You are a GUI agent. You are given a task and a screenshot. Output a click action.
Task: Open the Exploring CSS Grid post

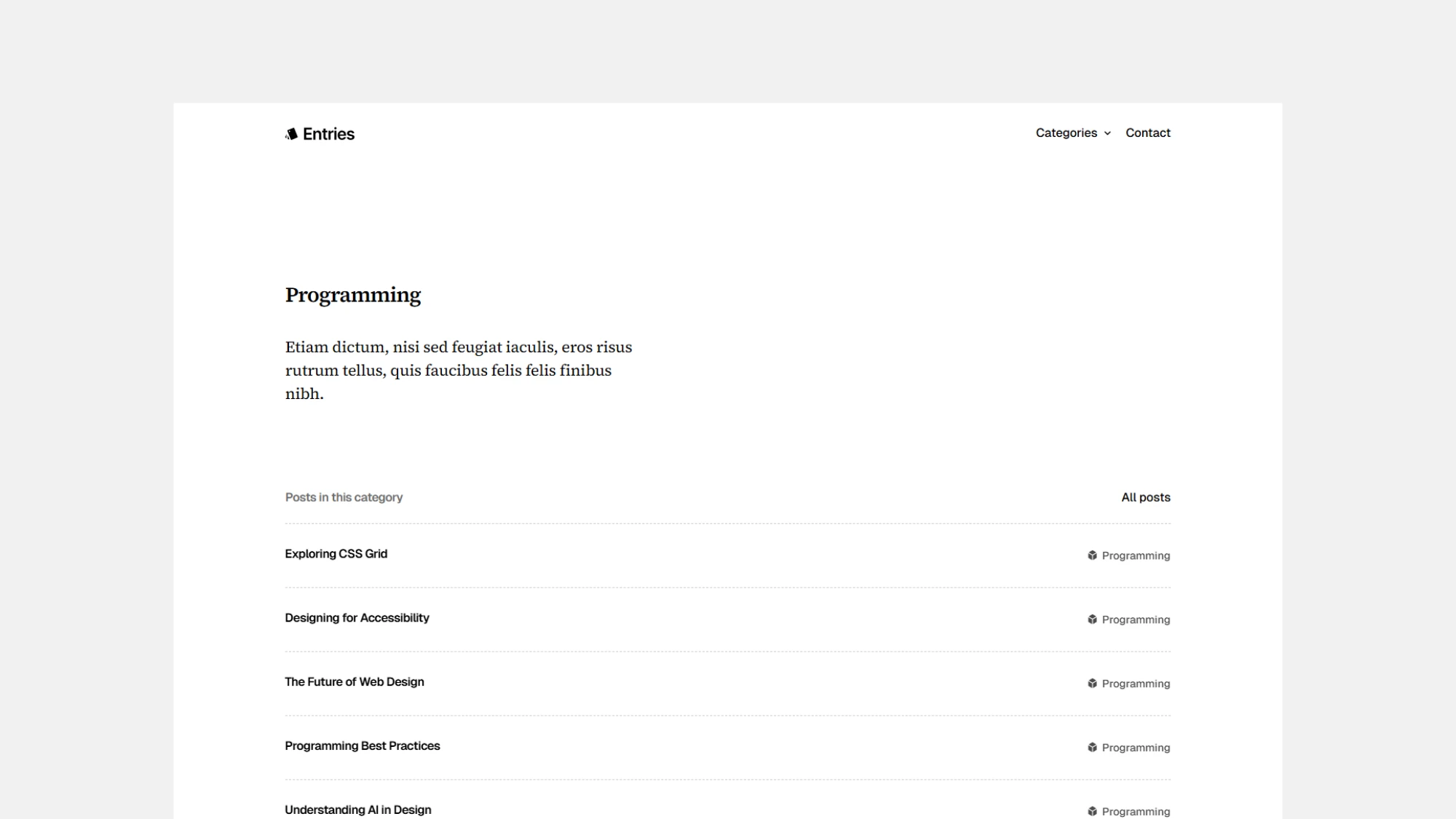(x=336, y=553)
